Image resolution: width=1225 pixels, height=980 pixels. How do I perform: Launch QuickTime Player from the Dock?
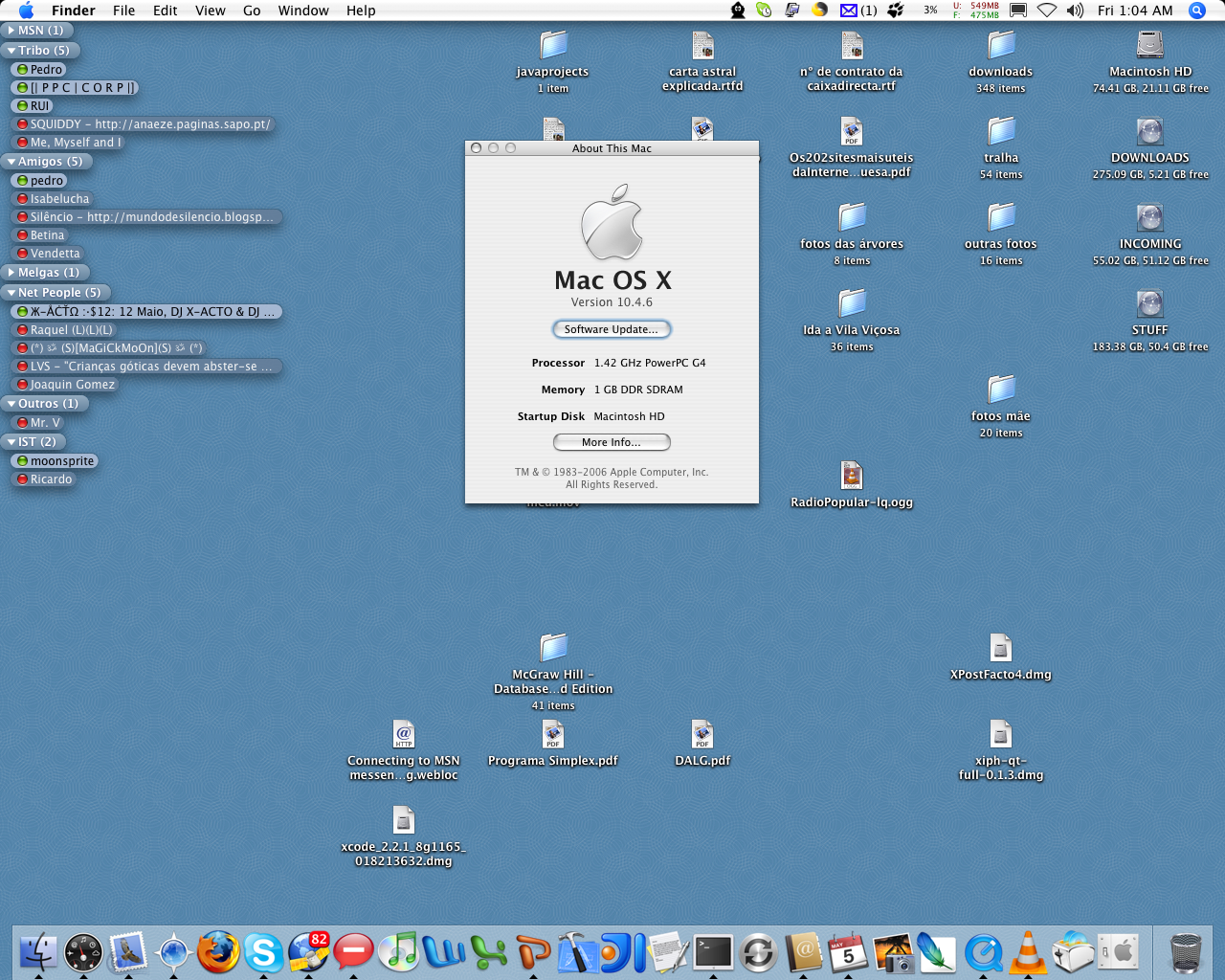tap(983, 952)
